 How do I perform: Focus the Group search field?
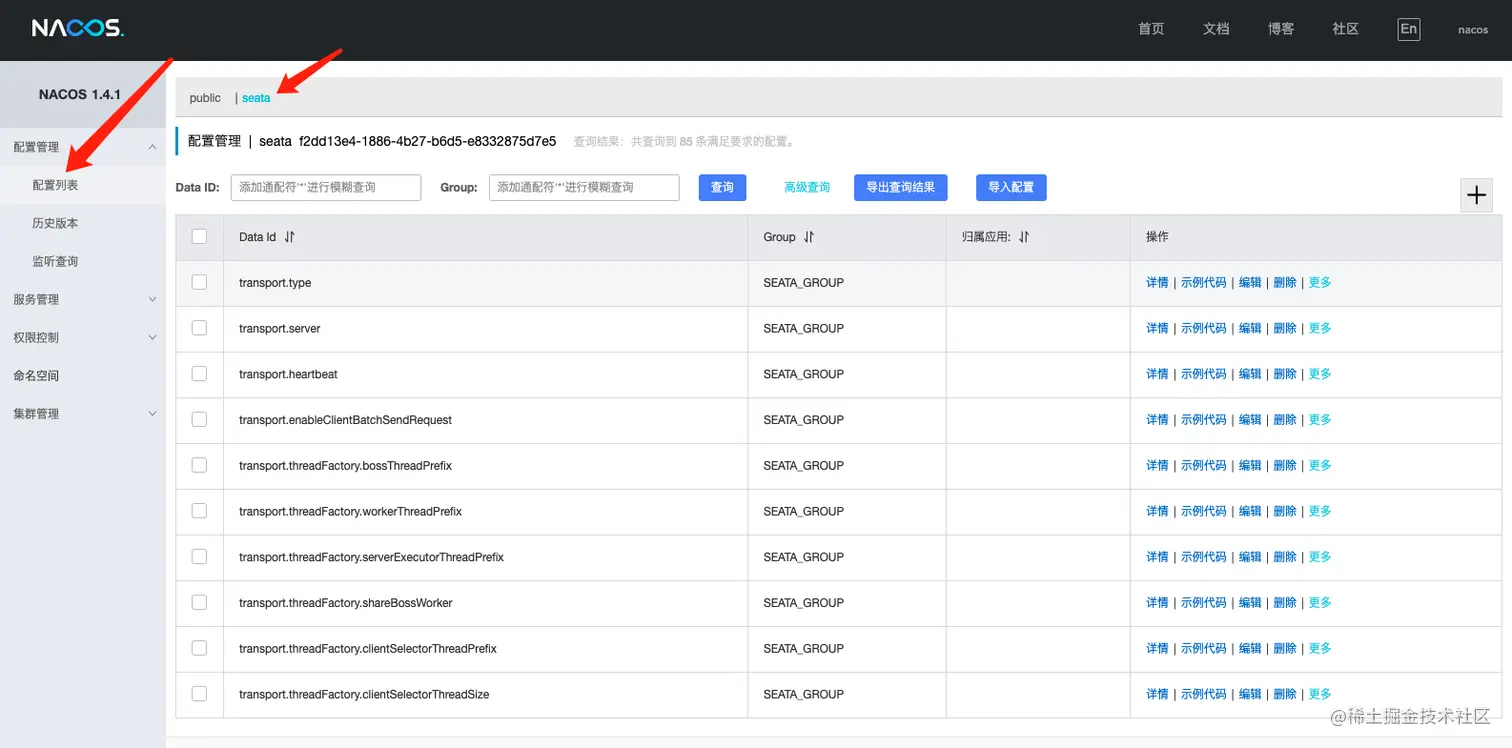(x=584, y=187)
